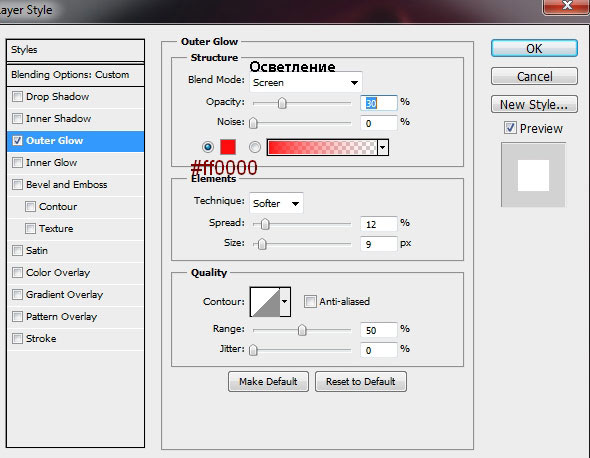The height and width of the screenshot is (458, 590).
Task: Tick the Pattern Overlay checkbox
Action: pyautogui.click(x=17, y=316)
